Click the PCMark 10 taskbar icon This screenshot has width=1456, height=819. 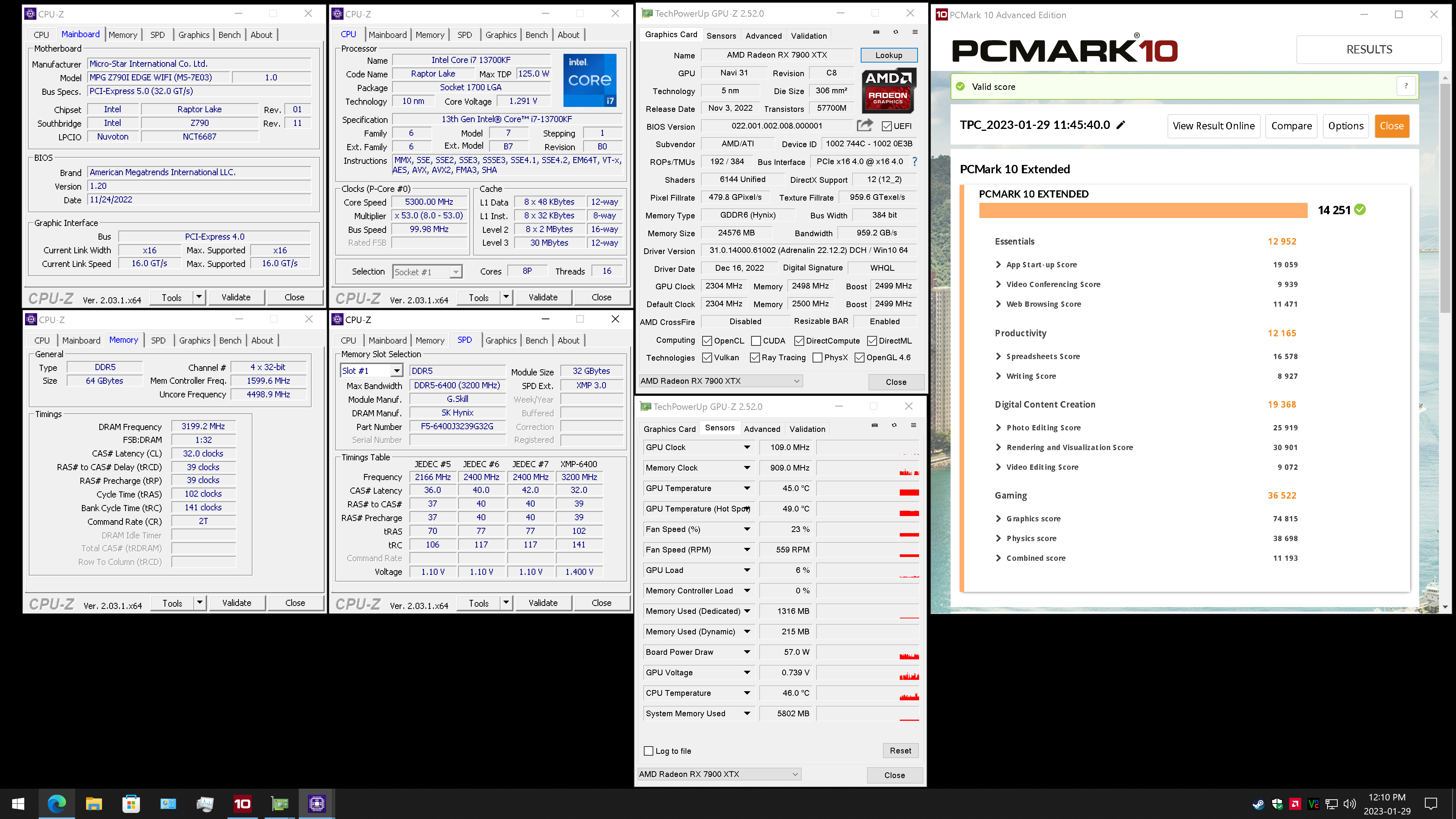pyautogui.click(x=243, y=804)
